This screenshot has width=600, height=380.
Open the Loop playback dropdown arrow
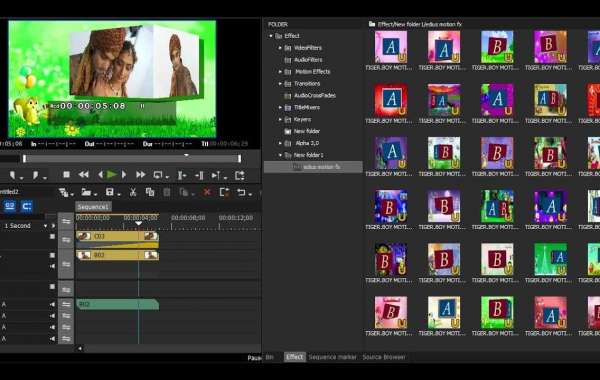tap(167, 178)
